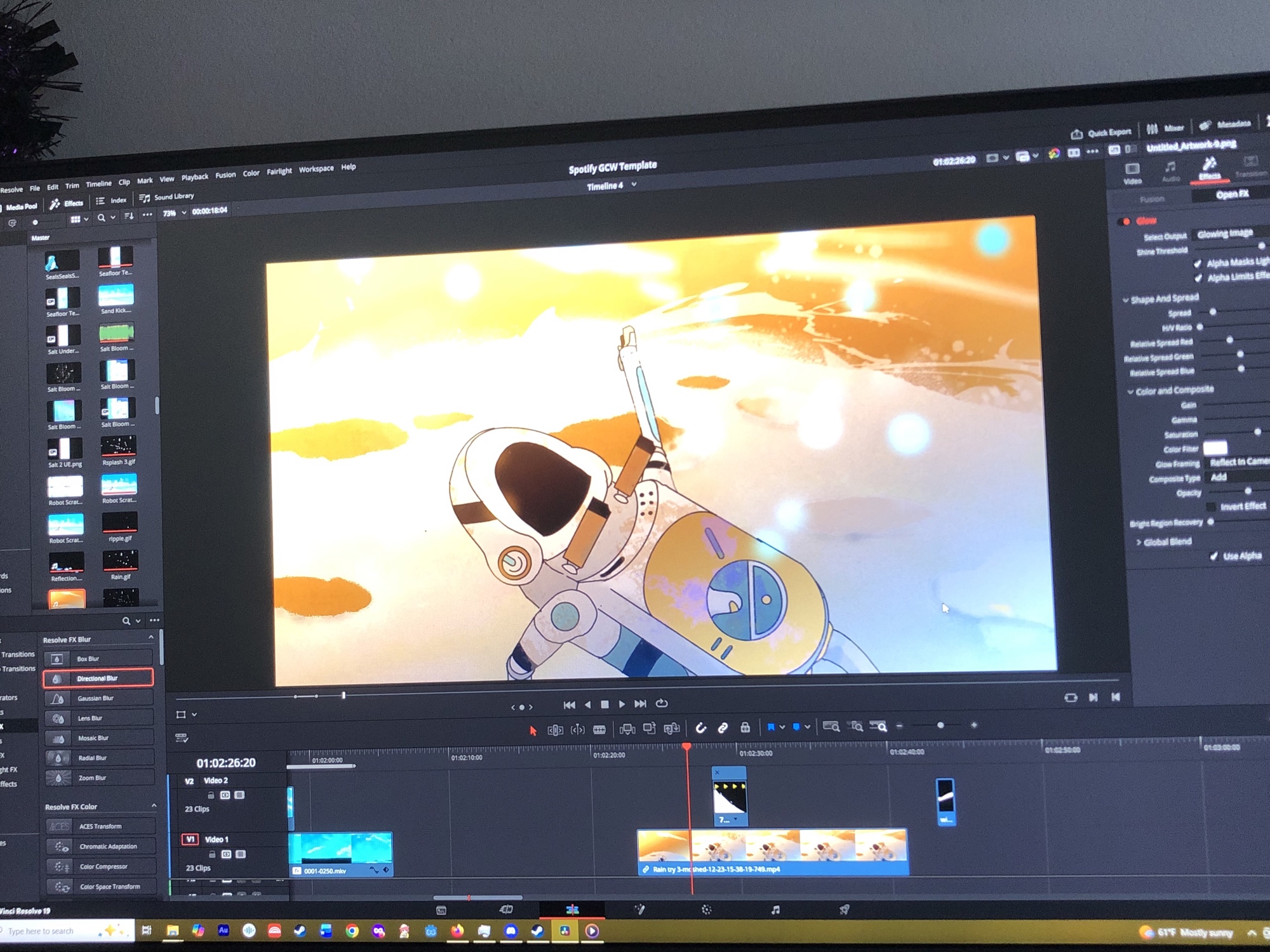The image size is (1270, 952).
Task: Select the Gaussian Blur effect
Action: coord(97,698)
